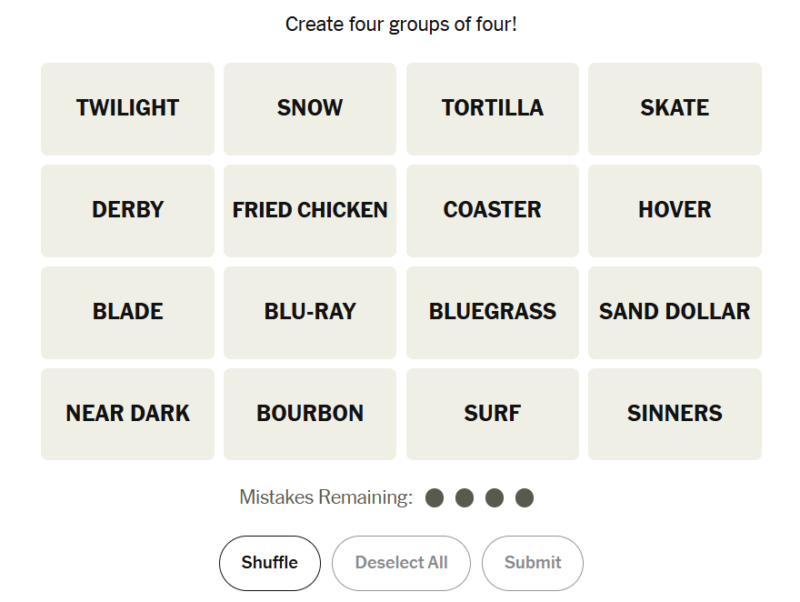
Task: Select the FRIED CHICKEN tile
Action: 310,211
